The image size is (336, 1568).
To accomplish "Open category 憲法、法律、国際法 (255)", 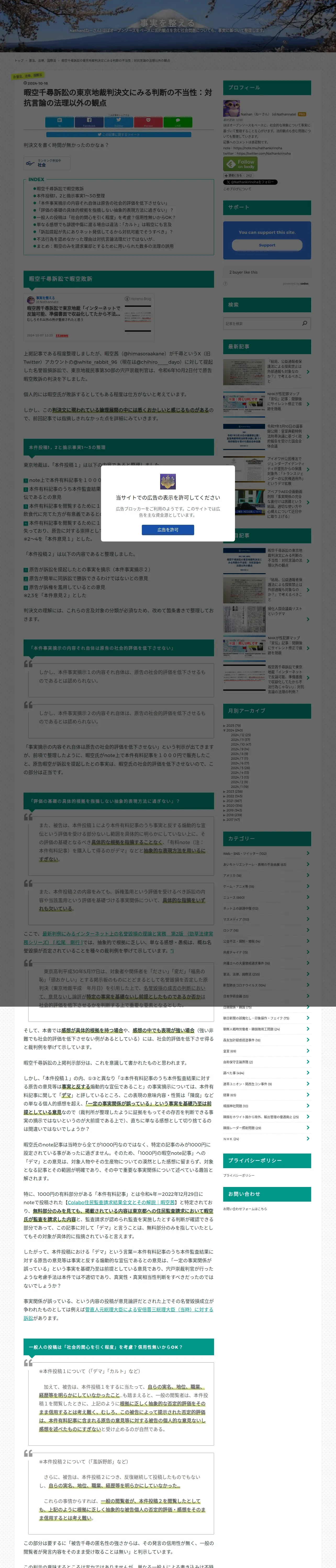I will point(242,974).
